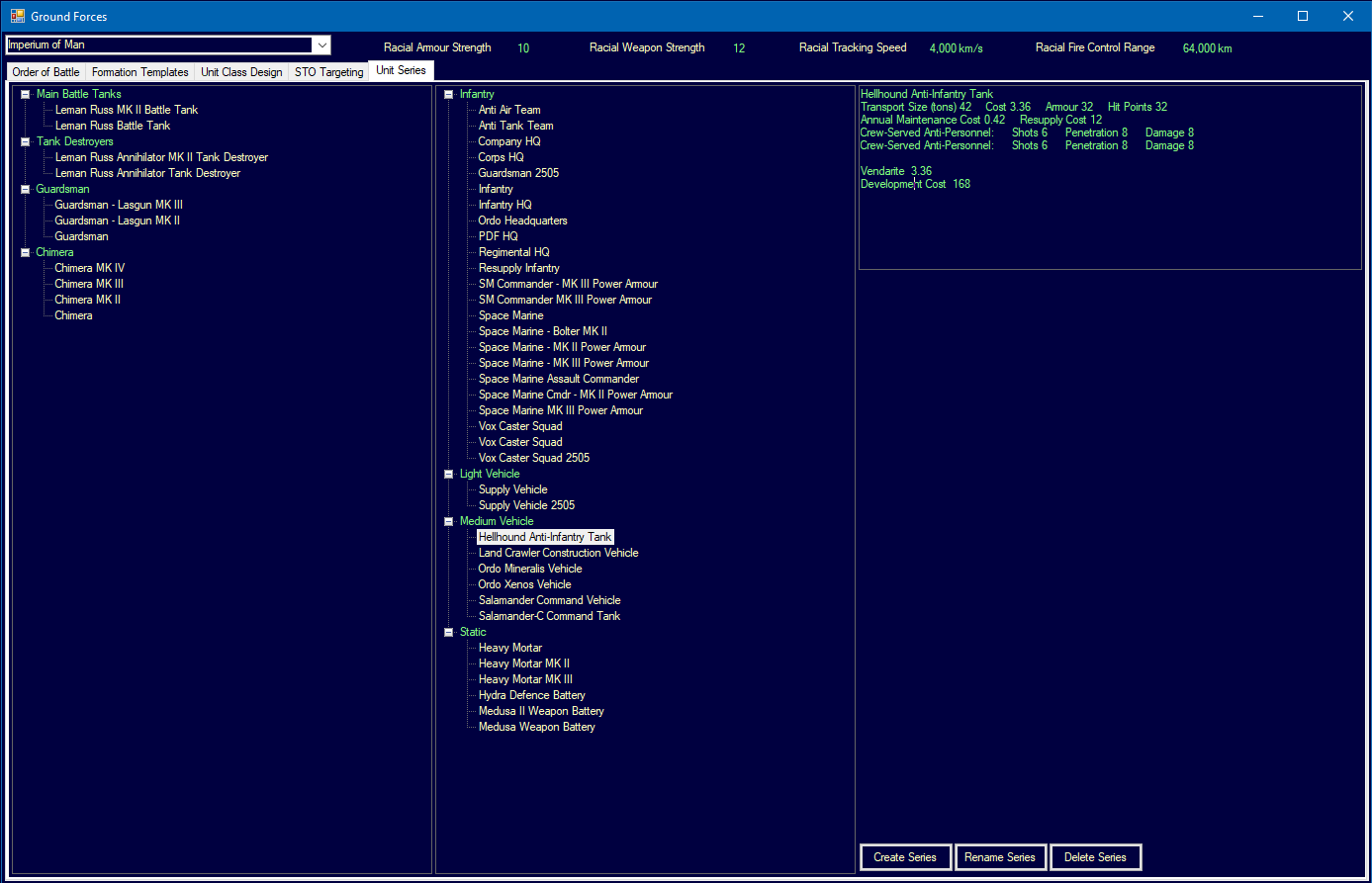This screenshot has height=883, width=1372.
Task: Select Space Marine Cmdr - MK II Power Armour
Action: point(576,395)
